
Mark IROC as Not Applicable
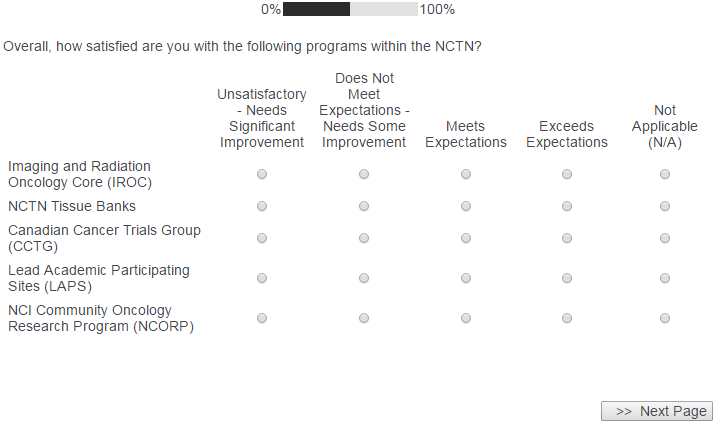click(x=664, y=174)
